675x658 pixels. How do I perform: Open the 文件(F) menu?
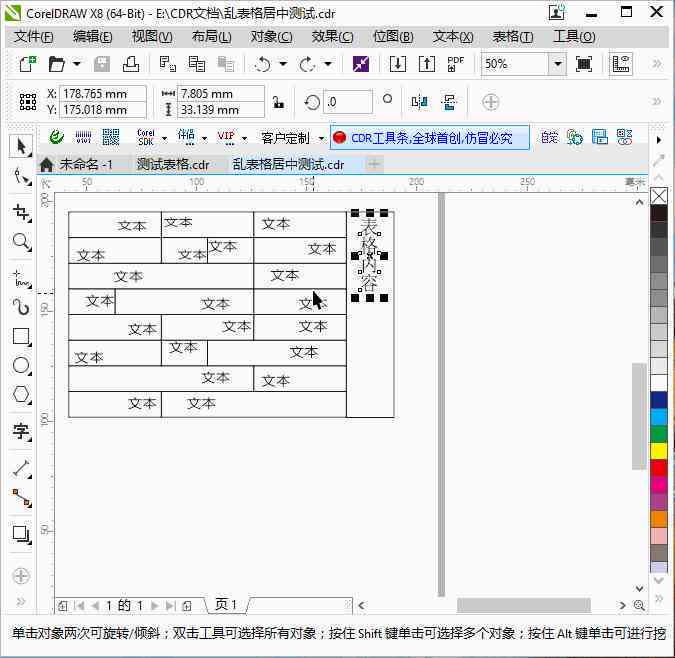(x=34, y=37)
